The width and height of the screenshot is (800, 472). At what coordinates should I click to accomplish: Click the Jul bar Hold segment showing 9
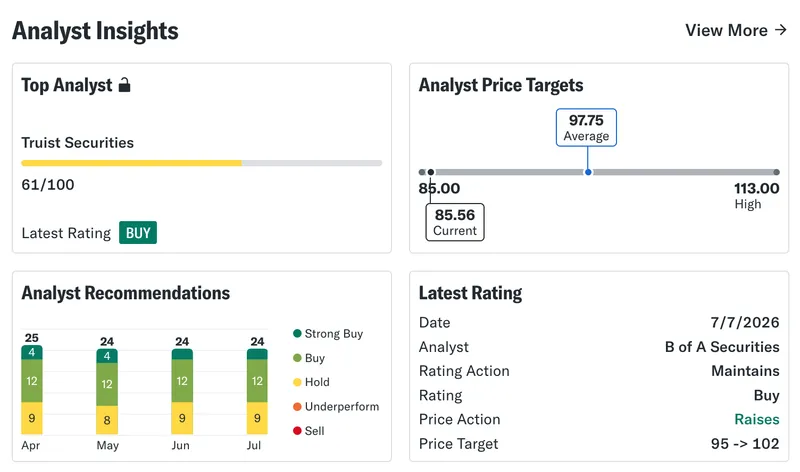click(257, 418)
